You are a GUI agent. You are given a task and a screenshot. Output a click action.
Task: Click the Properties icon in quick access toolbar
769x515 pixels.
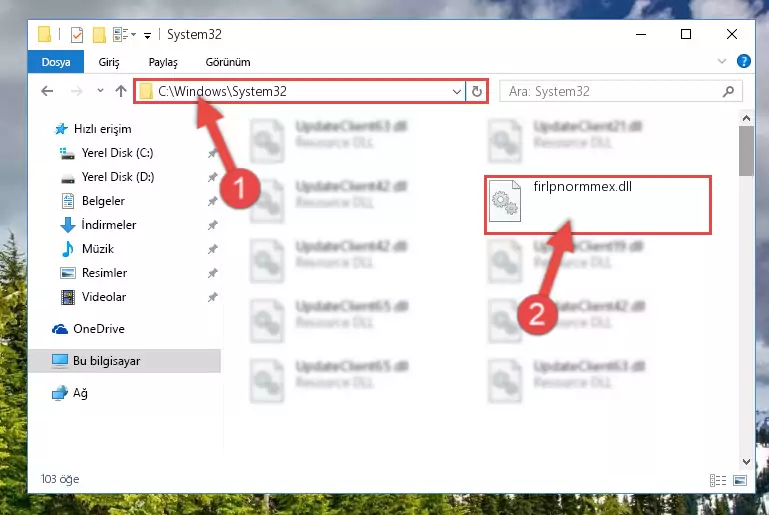pos(77,35)
